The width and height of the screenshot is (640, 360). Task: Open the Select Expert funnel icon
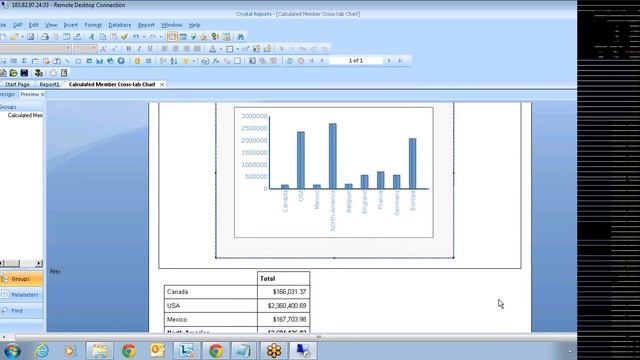pos(186,61)
